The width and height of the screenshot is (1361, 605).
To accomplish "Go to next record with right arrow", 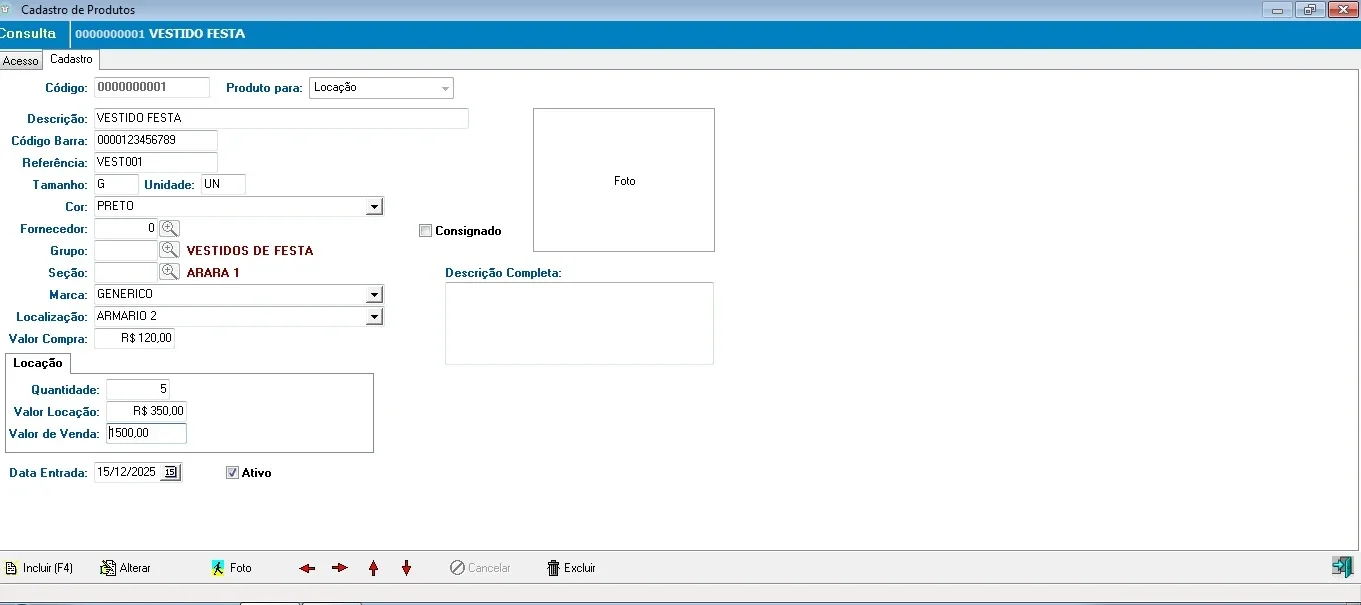I will coord(340,568).
